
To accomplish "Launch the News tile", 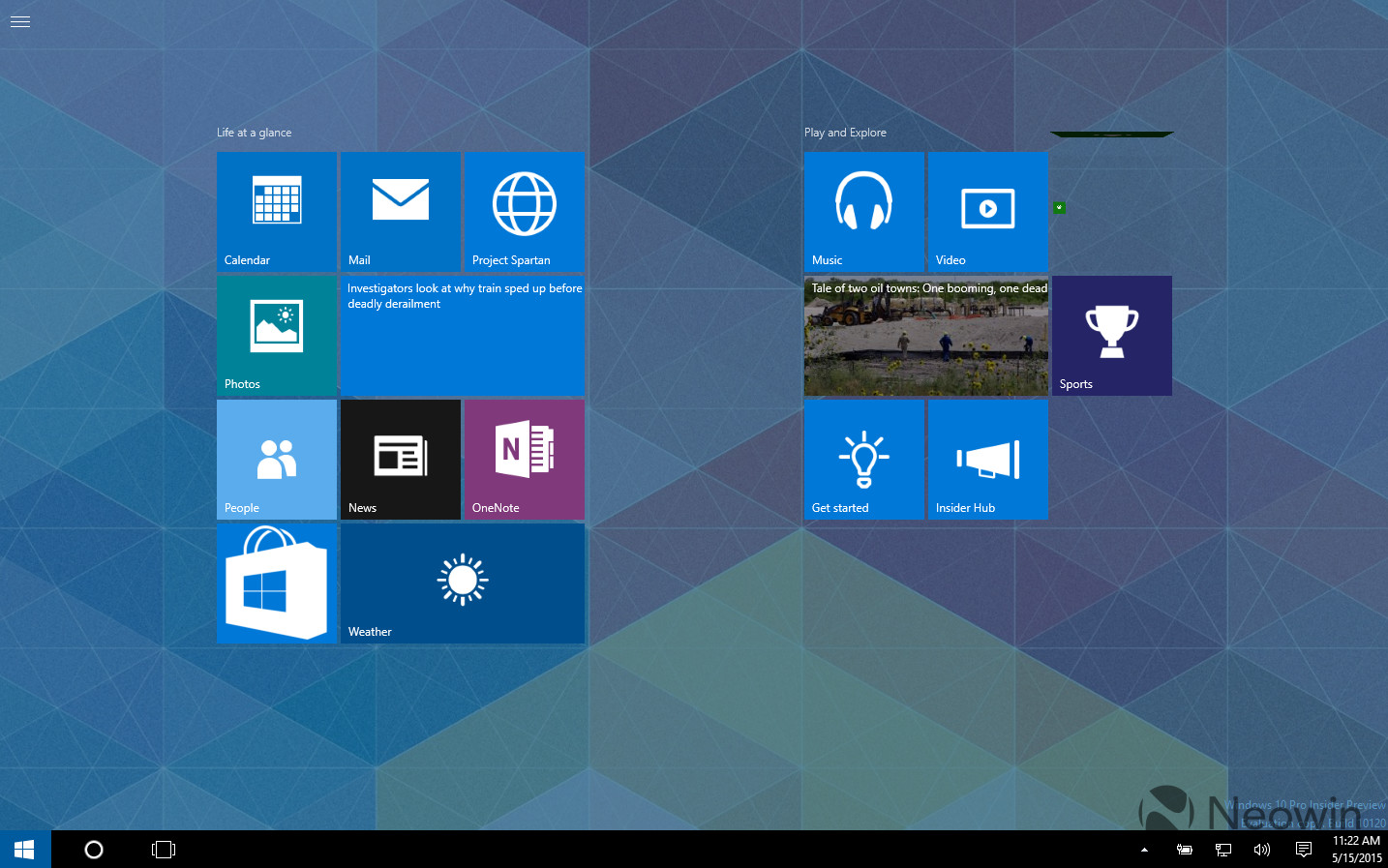I will 401,460.
